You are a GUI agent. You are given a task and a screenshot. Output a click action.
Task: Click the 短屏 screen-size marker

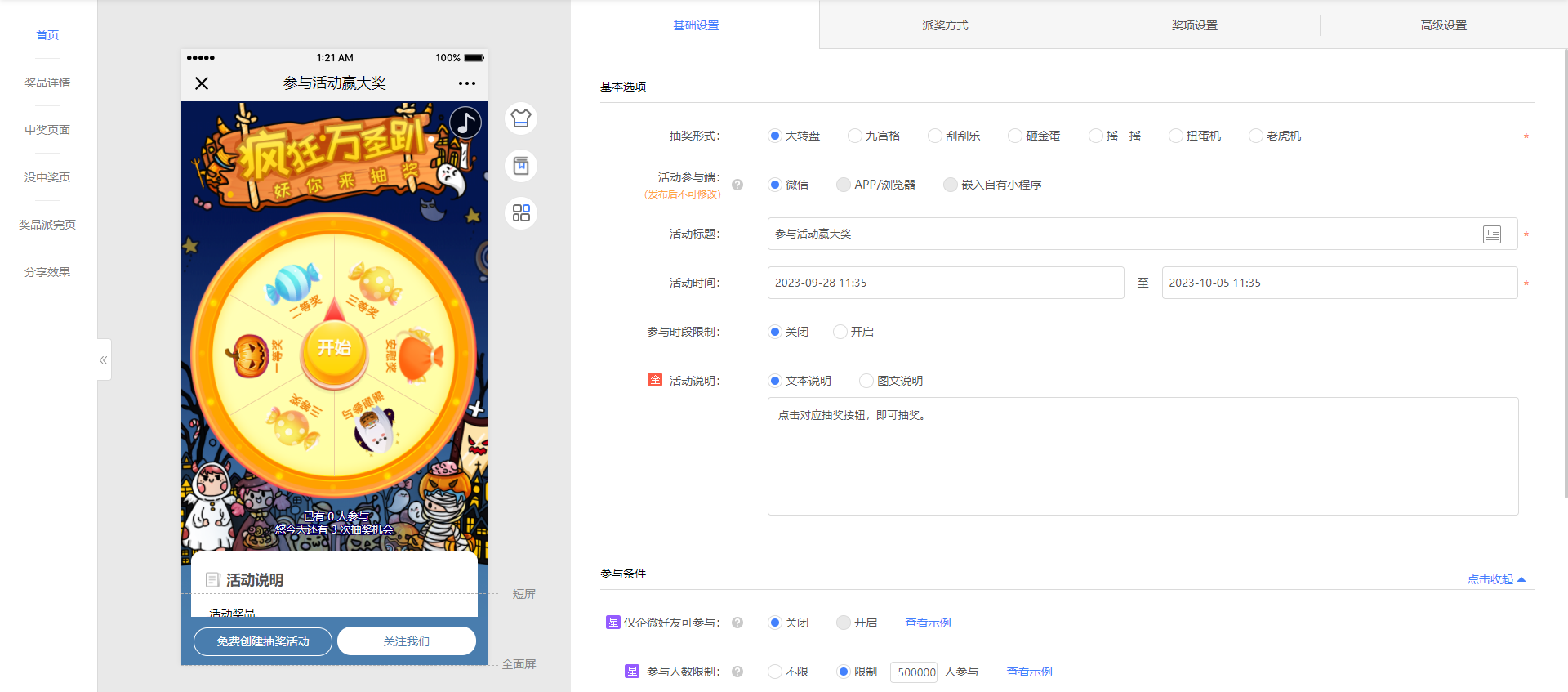point(523,594)
